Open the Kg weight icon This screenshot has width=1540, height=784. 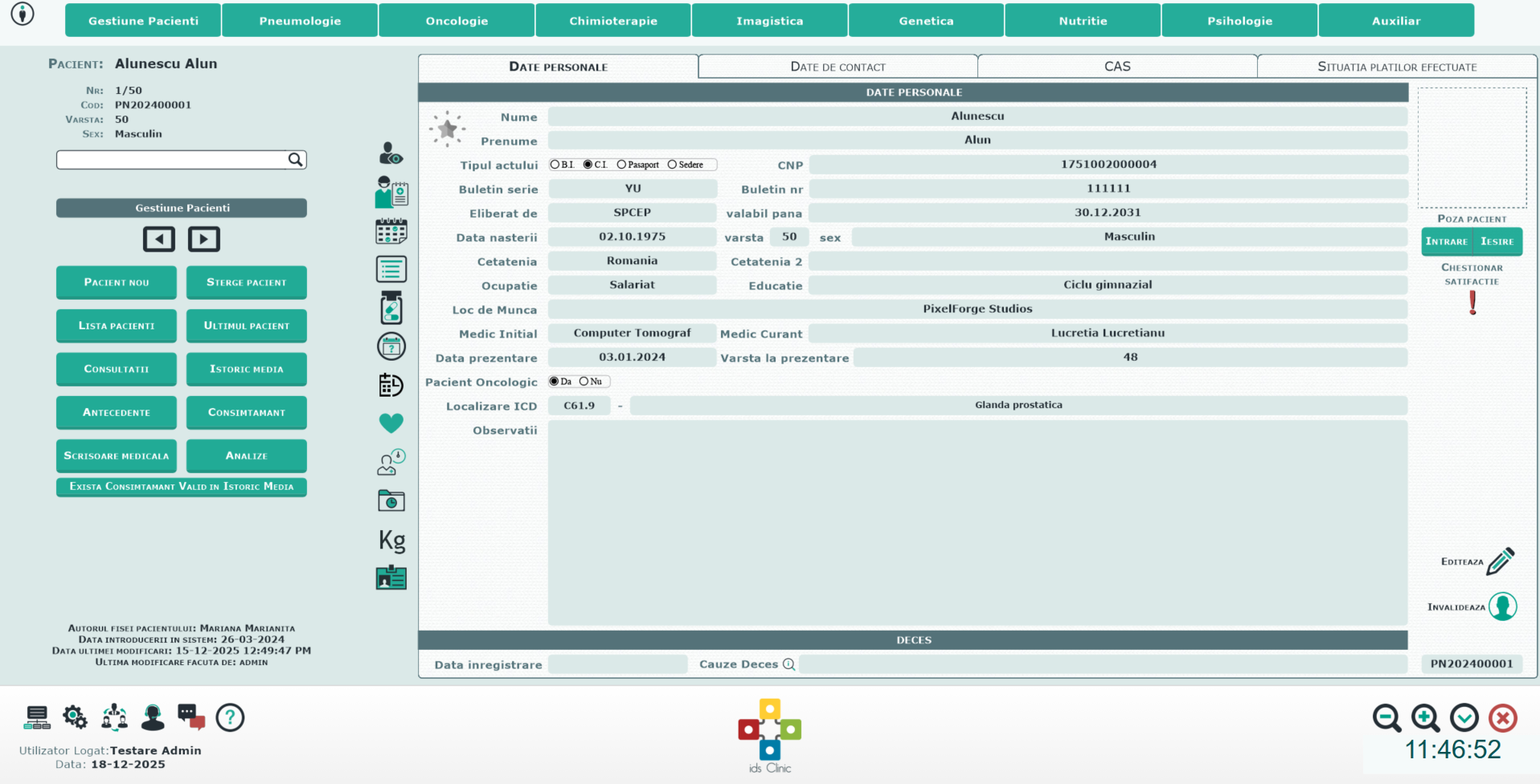point(392,540)
